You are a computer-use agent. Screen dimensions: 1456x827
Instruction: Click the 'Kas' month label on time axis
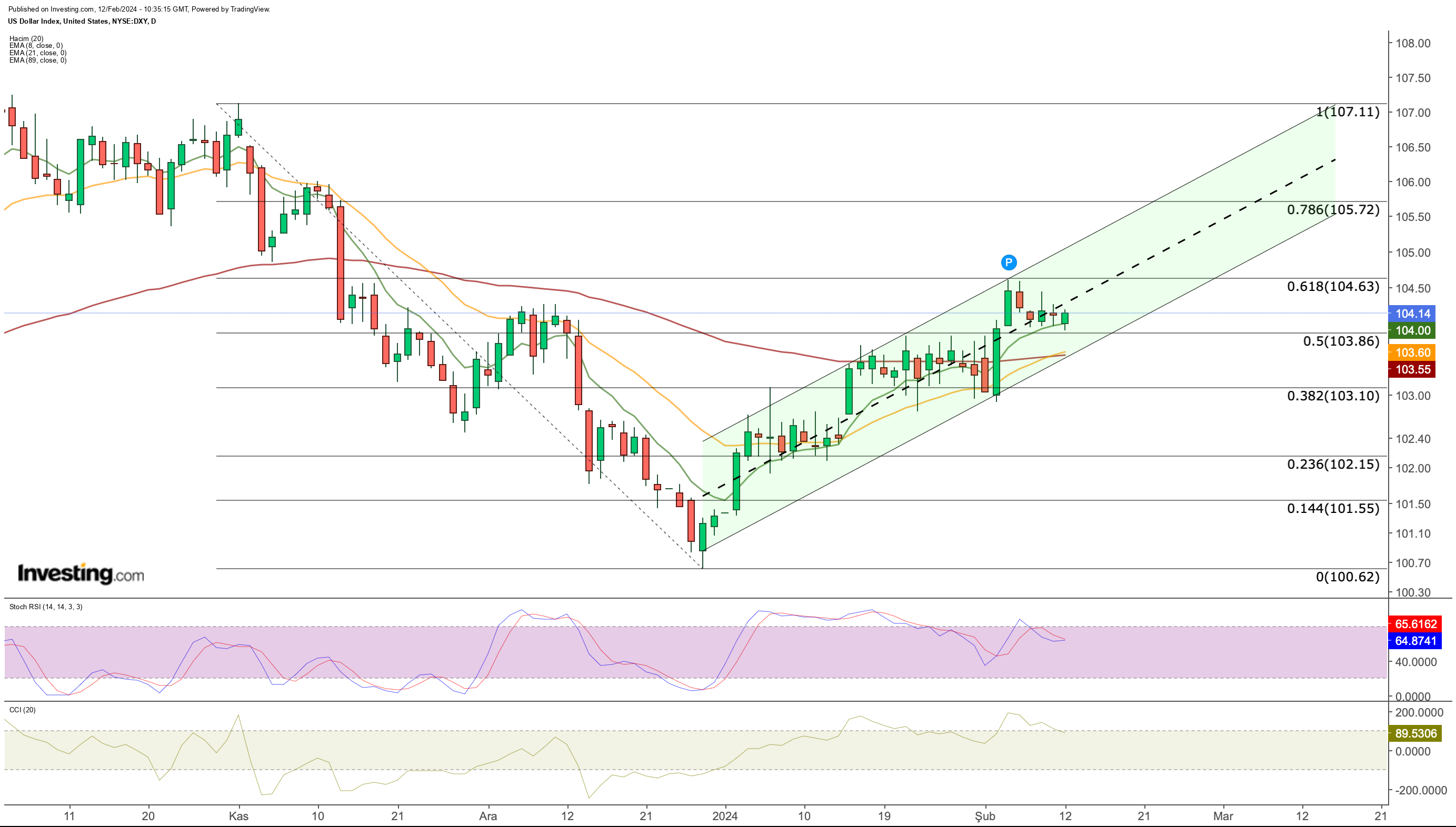click(238, 817)
